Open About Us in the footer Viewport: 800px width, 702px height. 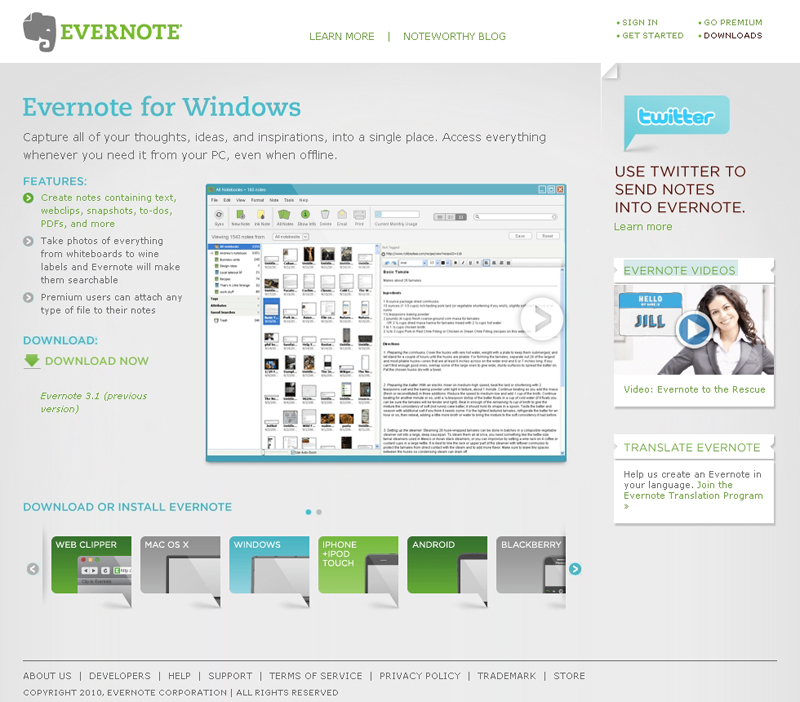click(x=47, y=675)
